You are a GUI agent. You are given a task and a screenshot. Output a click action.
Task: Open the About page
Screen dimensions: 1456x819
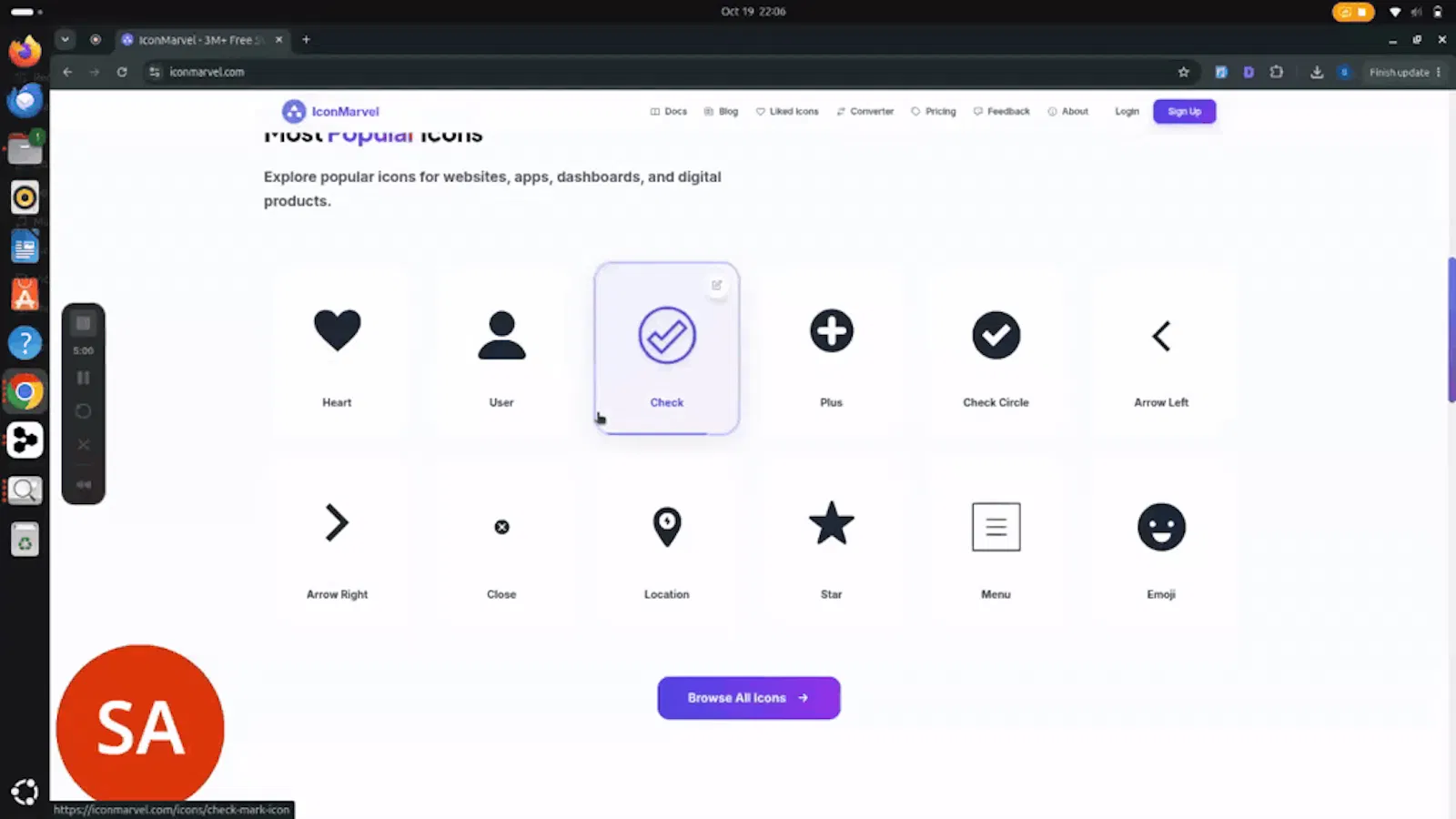point(1068,111)
